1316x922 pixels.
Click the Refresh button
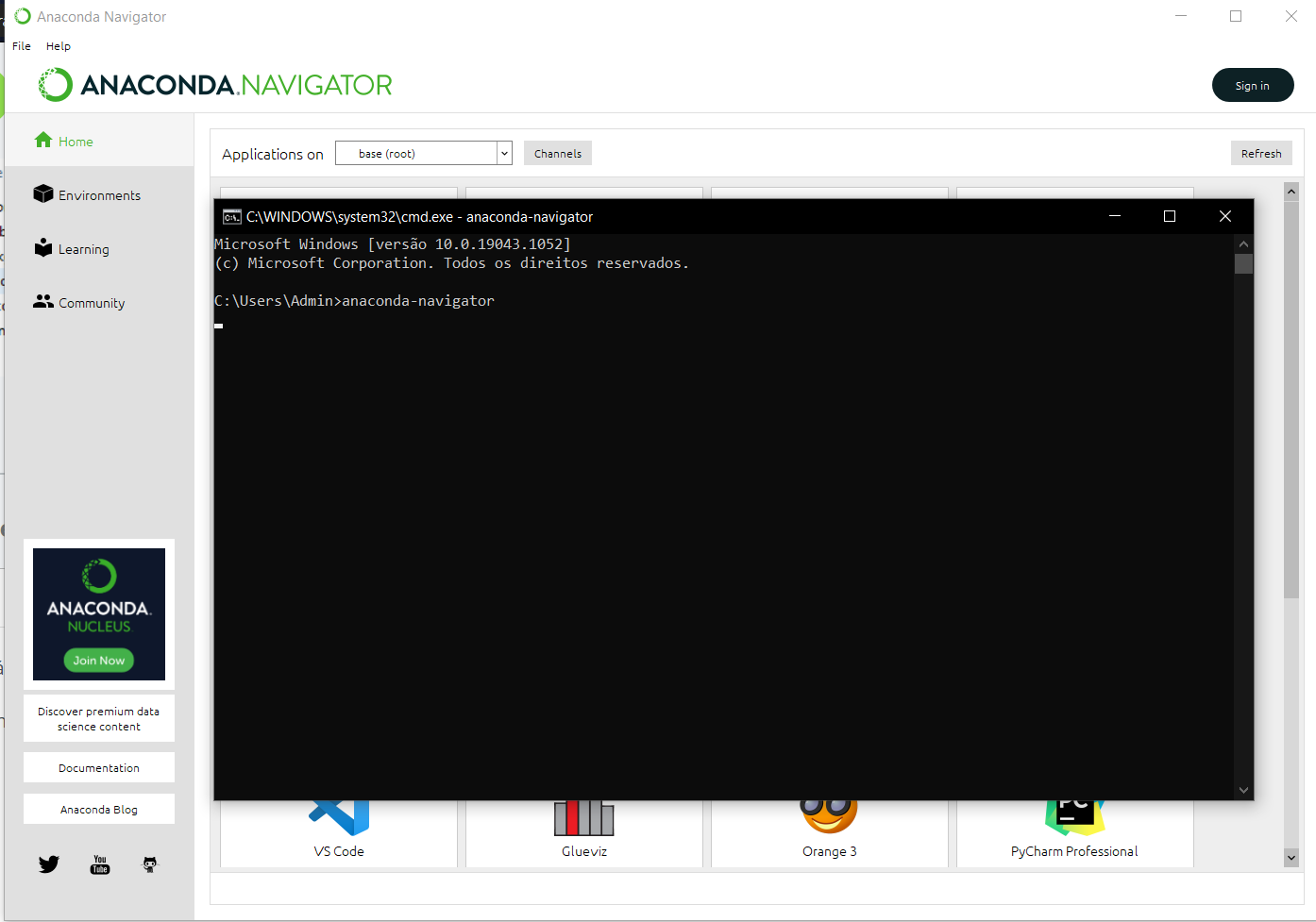coord(1261,153)
